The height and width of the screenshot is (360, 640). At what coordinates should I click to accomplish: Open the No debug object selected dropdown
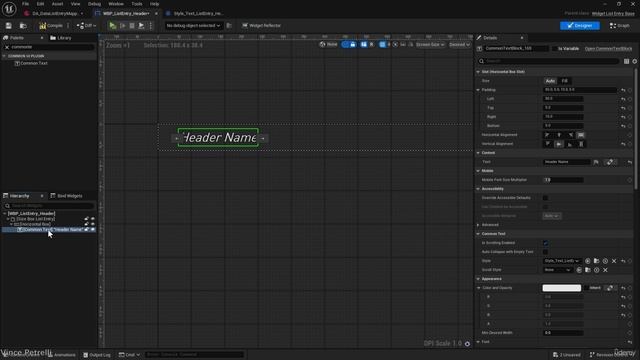click(x=193, y=26)
